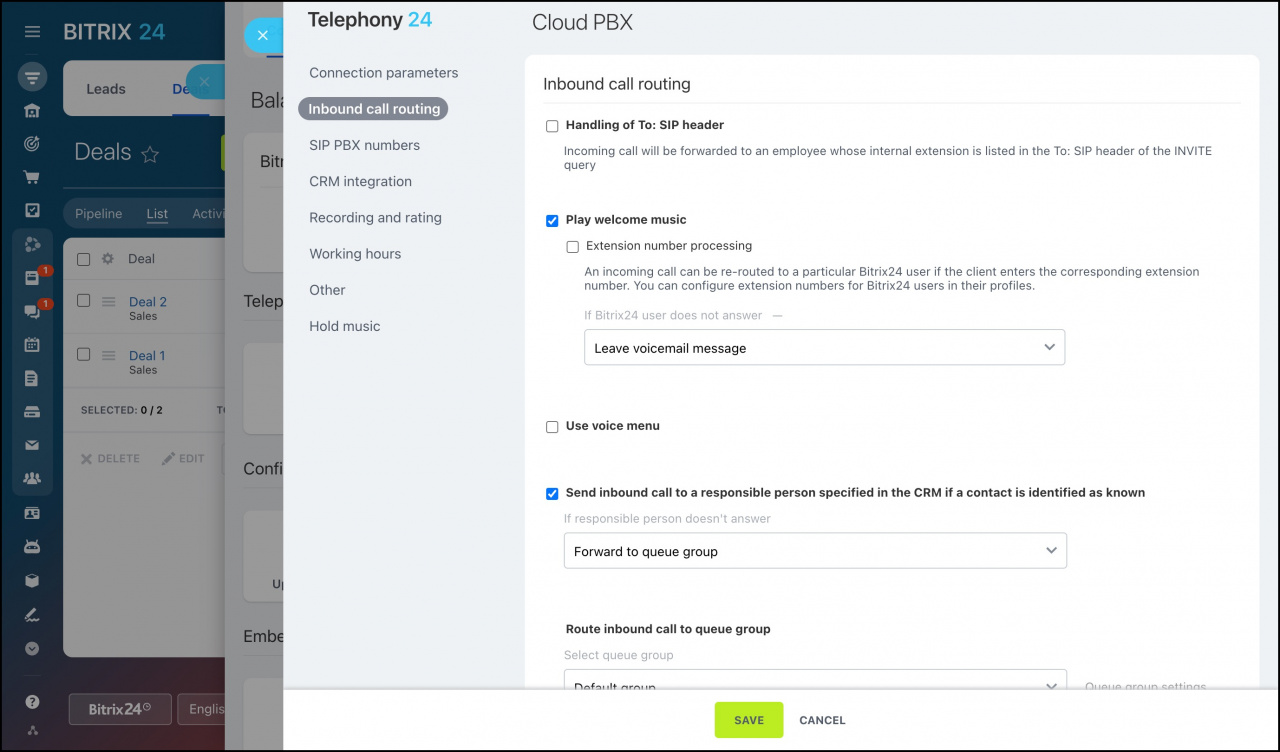This screenshot has height=752, width=1280.
Task: Open the tasks checkmark icon in sidebar
Action: point(32,210)
